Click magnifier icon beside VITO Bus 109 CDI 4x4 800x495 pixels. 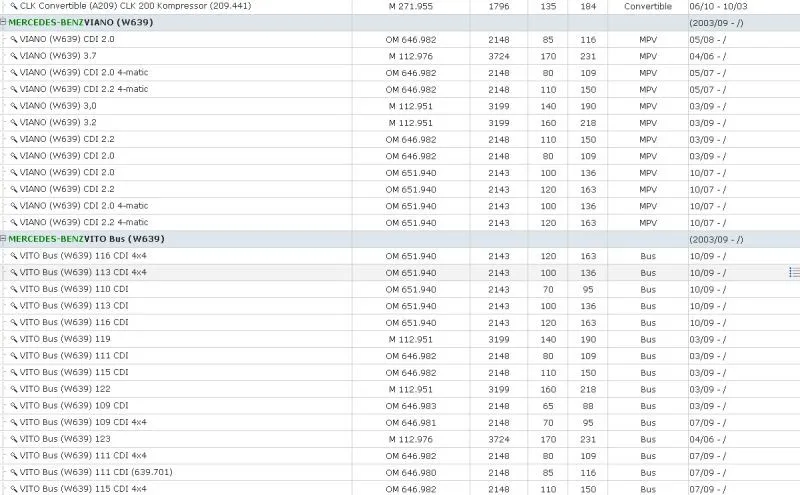(14, 423)
